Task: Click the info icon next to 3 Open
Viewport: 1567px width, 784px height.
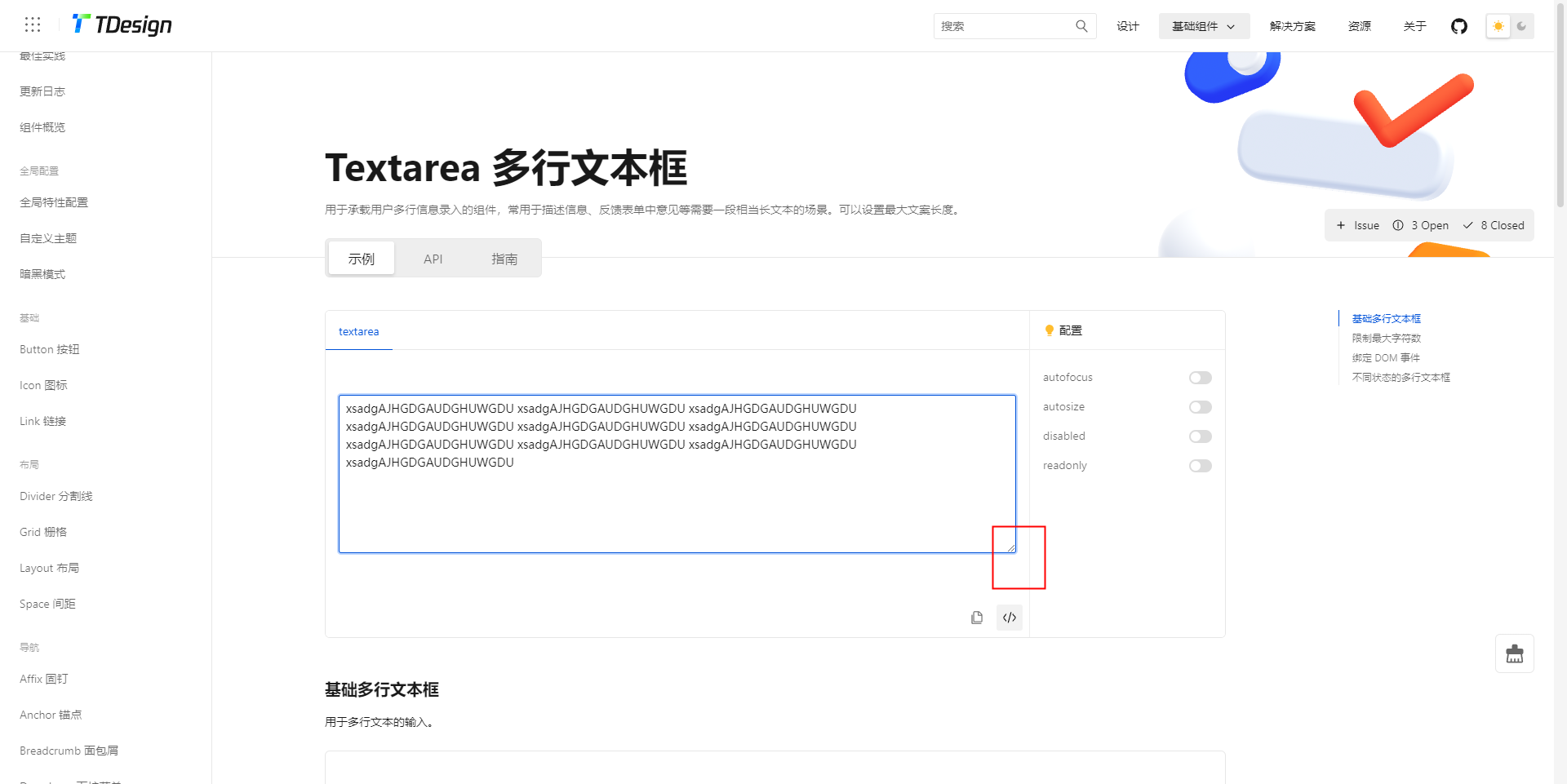Action: [1399, 225]
